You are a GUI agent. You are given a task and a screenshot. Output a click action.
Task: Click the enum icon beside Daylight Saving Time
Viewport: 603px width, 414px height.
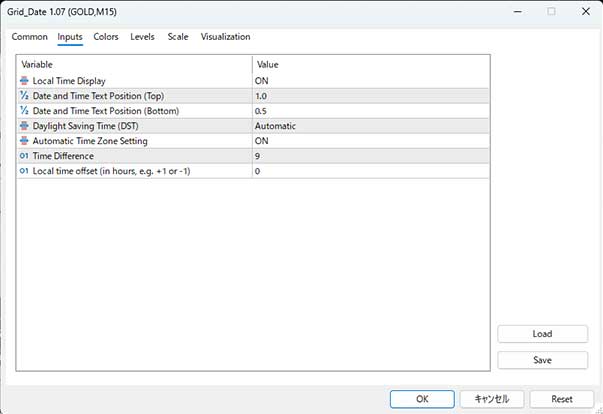point(24,126)
